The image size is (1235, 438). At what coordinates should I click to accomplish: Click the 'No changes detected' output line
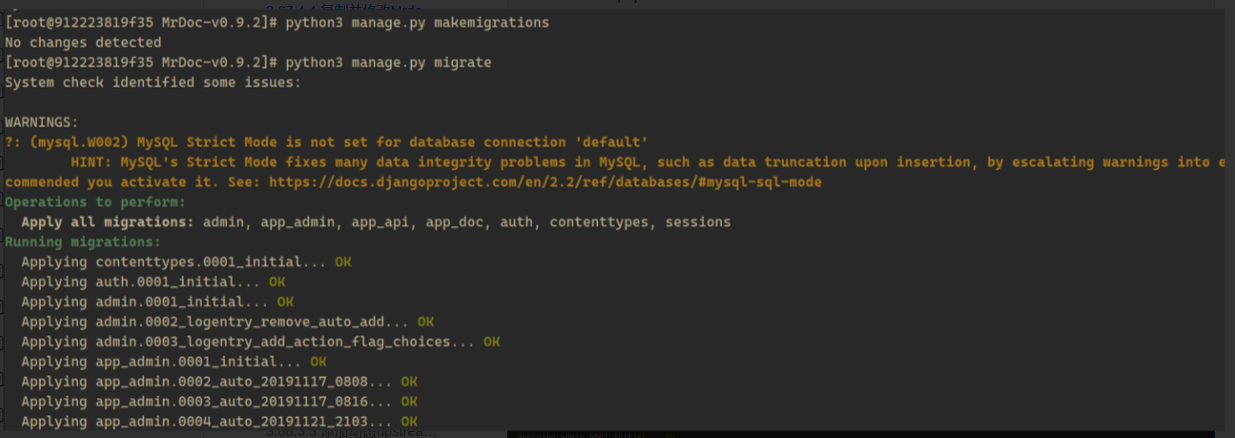[83, 42]
